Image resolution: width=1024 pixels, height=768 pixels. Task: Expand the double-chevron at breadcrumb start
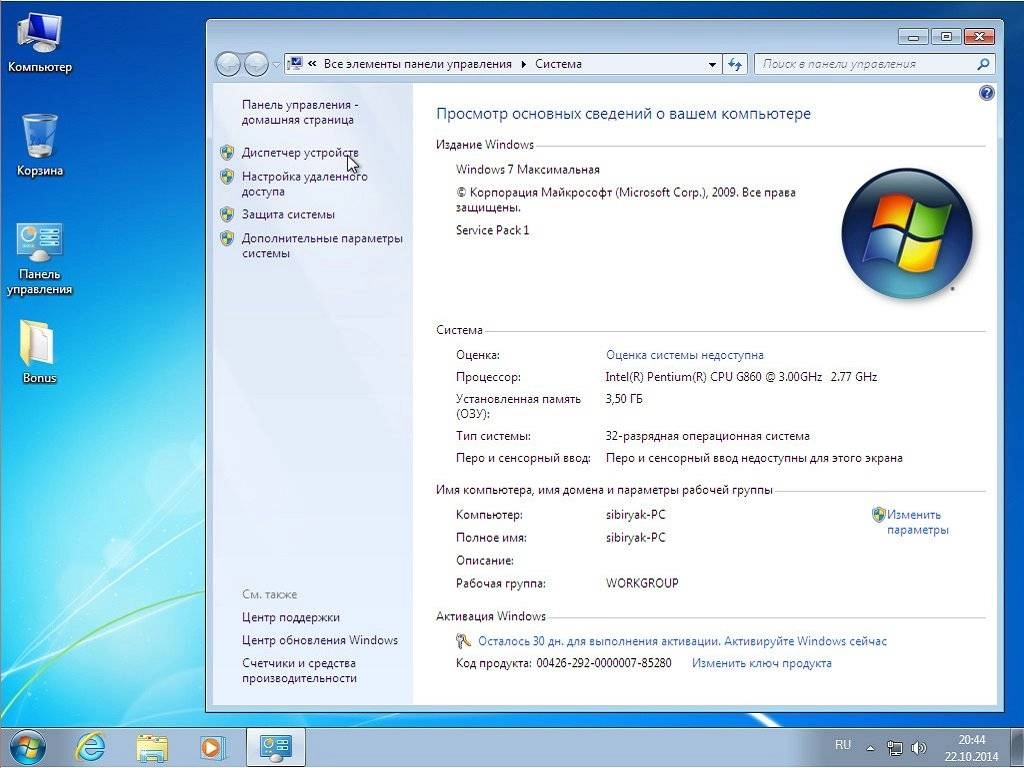[312, 64]
